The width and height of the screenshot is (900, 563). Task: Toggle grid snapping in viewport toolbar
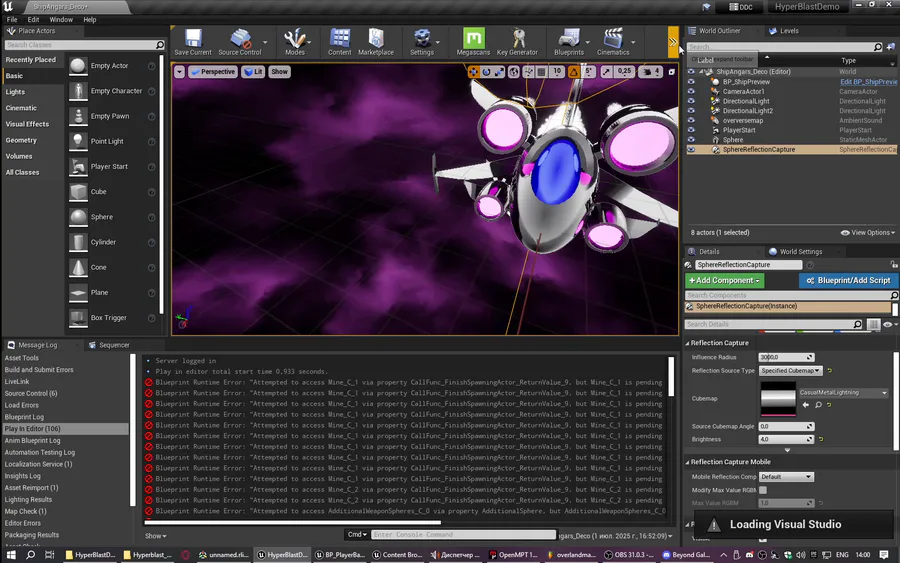[x=541, y=72]
